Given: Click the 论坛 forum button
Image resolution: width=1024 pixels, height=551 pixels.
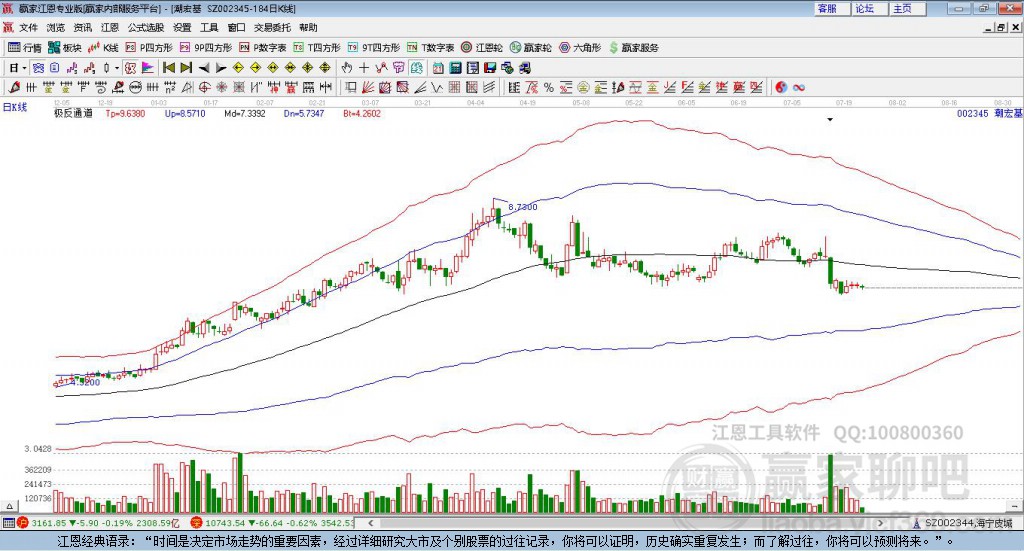Looking at the screenshot, I should (x=871, y=8).
